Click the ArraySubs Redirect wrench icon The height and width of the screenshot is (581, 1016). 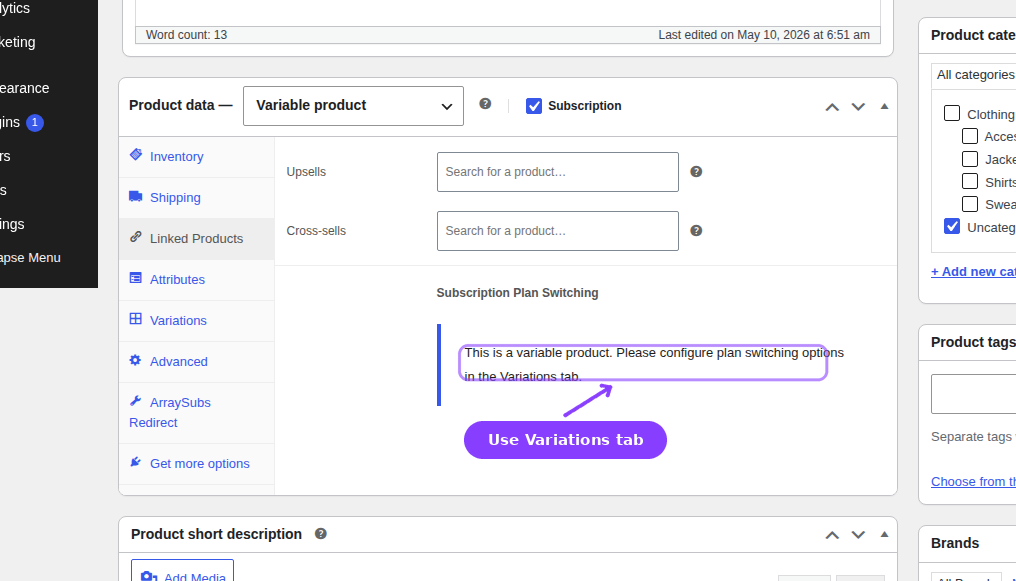click(135, 401)
